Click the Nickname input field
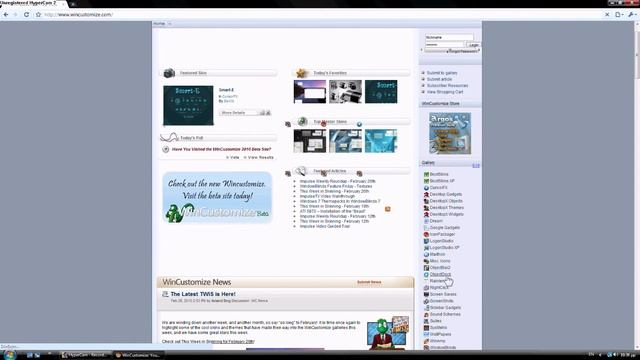 tap(449, 37)
